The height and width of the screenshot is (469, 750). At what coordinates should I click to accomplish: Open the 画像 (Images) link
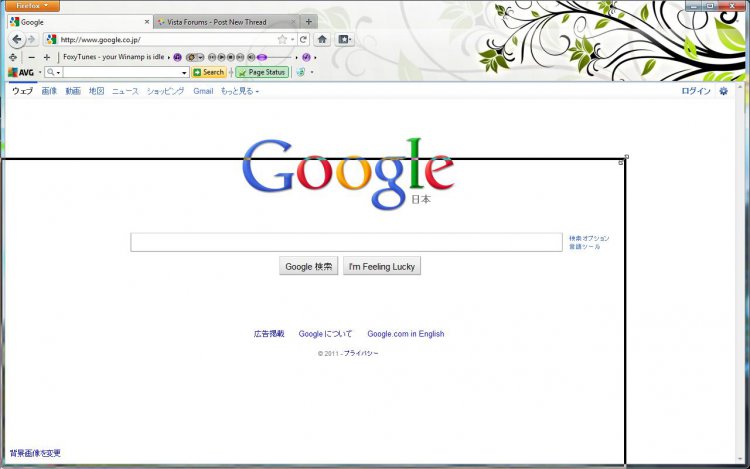(x=49, y=91)
